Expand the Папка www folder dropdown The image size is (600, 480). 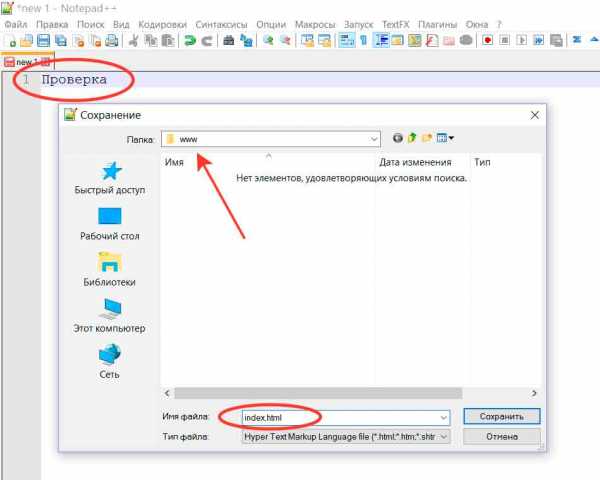(x=374, y=139)
